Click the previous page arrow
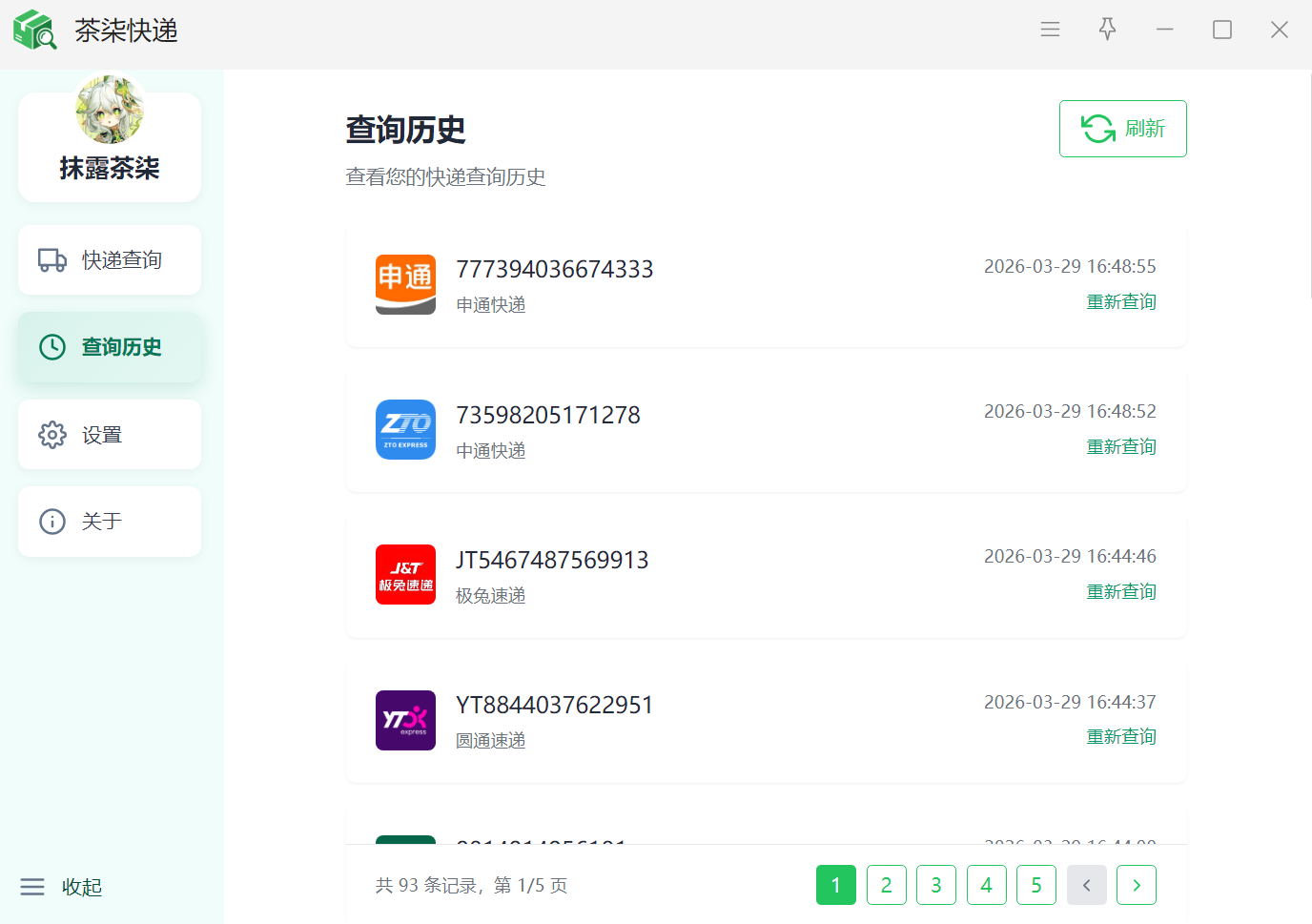Screen dimensions: 1312x924 point(1086,885)
